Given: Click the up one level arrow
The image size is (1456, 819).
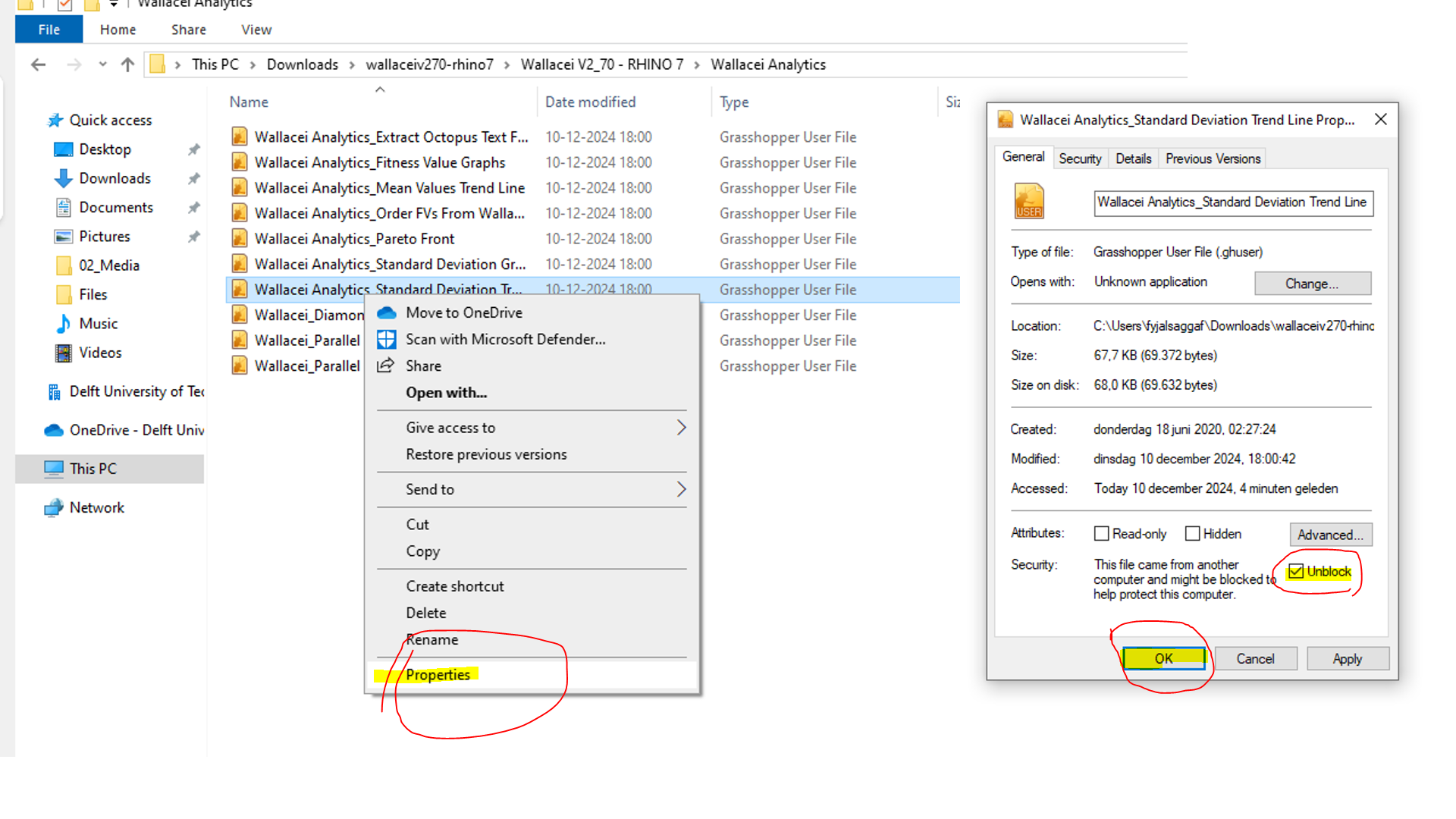Looking at the screenshot, I should (x=127, y=64).
